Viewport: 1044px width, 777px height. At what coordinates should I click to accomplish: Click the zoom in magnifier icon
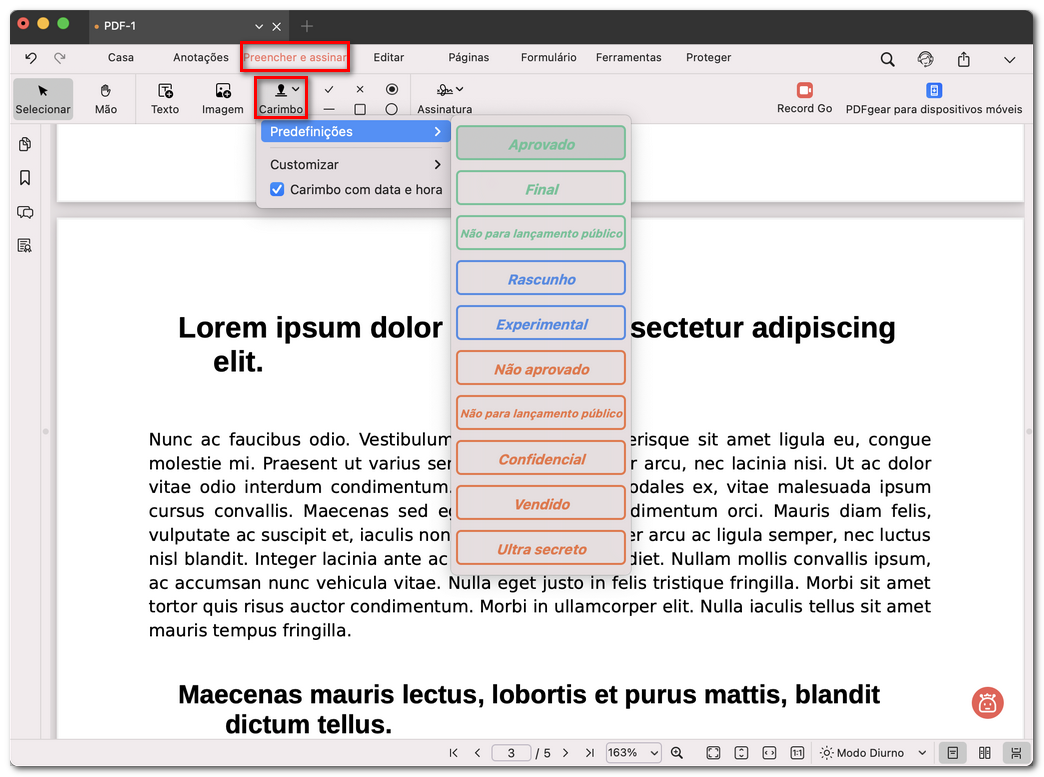677,753
